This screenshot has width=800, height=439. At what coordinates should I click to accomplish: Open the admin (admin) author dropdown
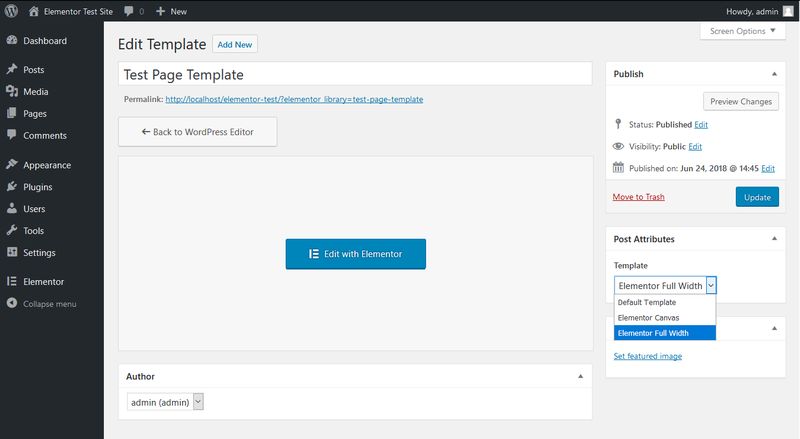pos(165,402)
